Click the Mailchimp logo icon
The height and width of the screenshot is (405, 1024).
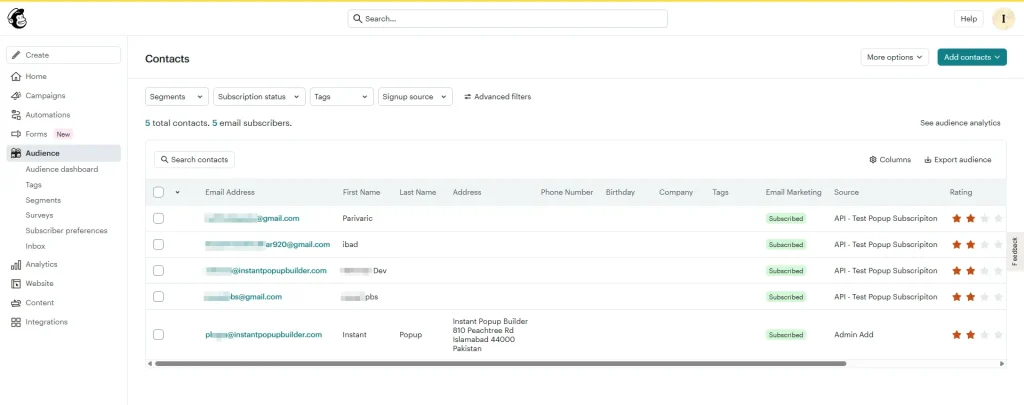(17, 18)
